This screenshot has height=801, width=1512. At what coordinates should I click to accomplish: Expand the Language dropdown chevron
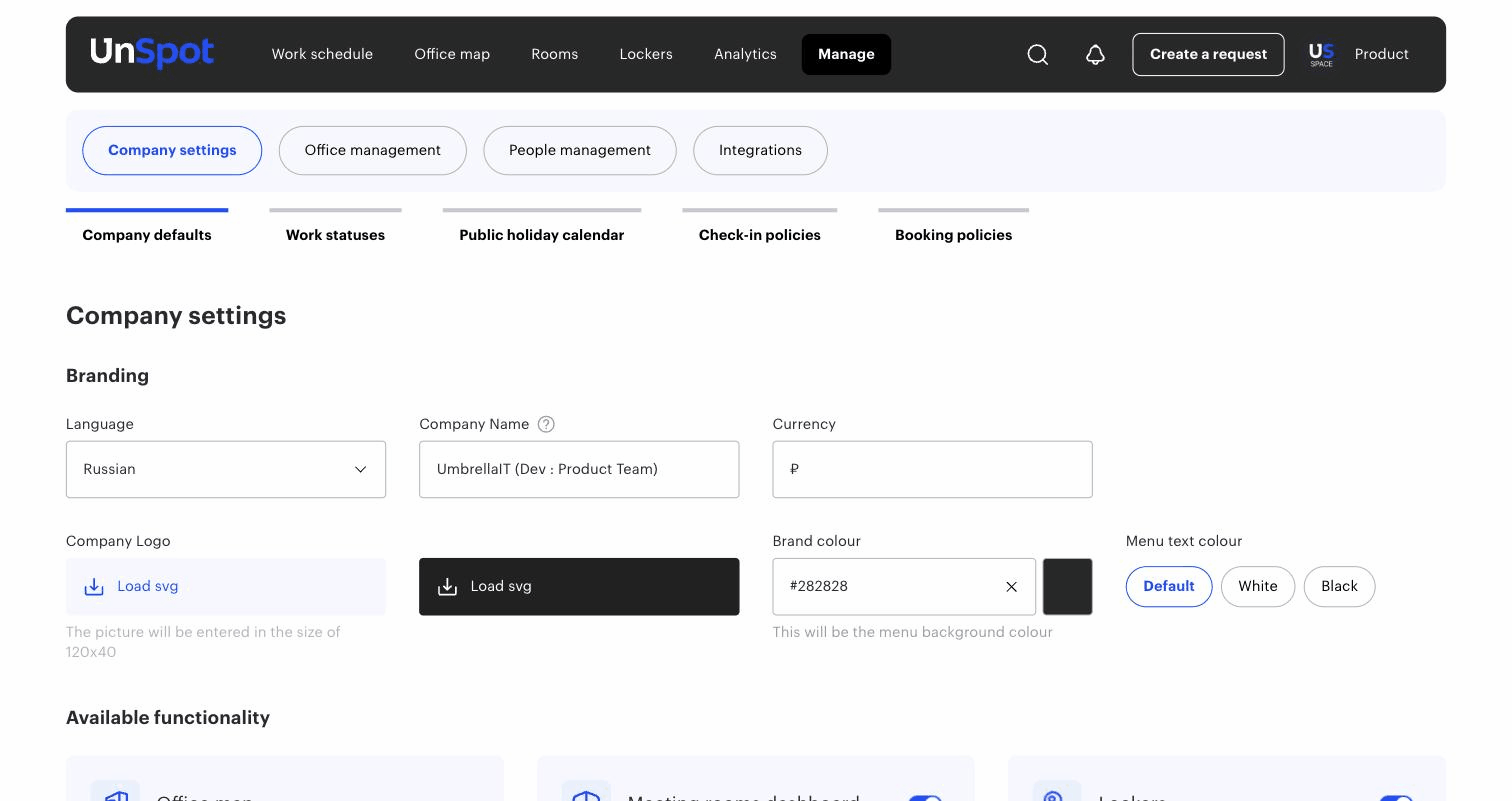360,470
